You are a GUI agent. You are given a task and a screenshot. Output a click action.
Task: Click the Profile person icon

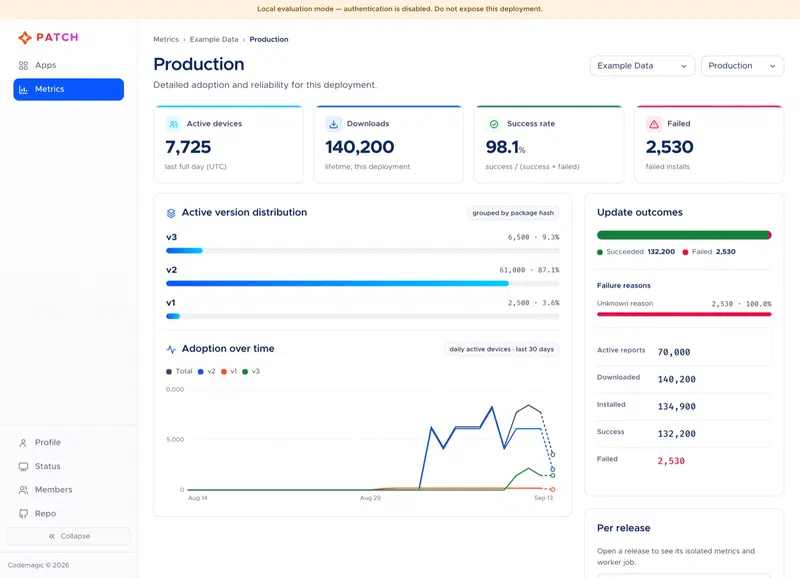click(23, 443)
